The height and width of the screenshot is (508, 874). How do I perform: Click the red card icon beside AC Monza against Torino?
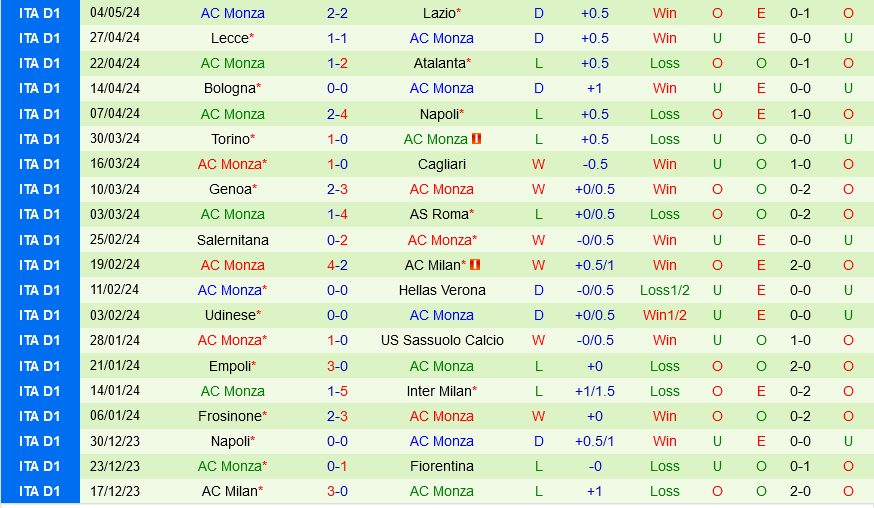coord(477,139)
